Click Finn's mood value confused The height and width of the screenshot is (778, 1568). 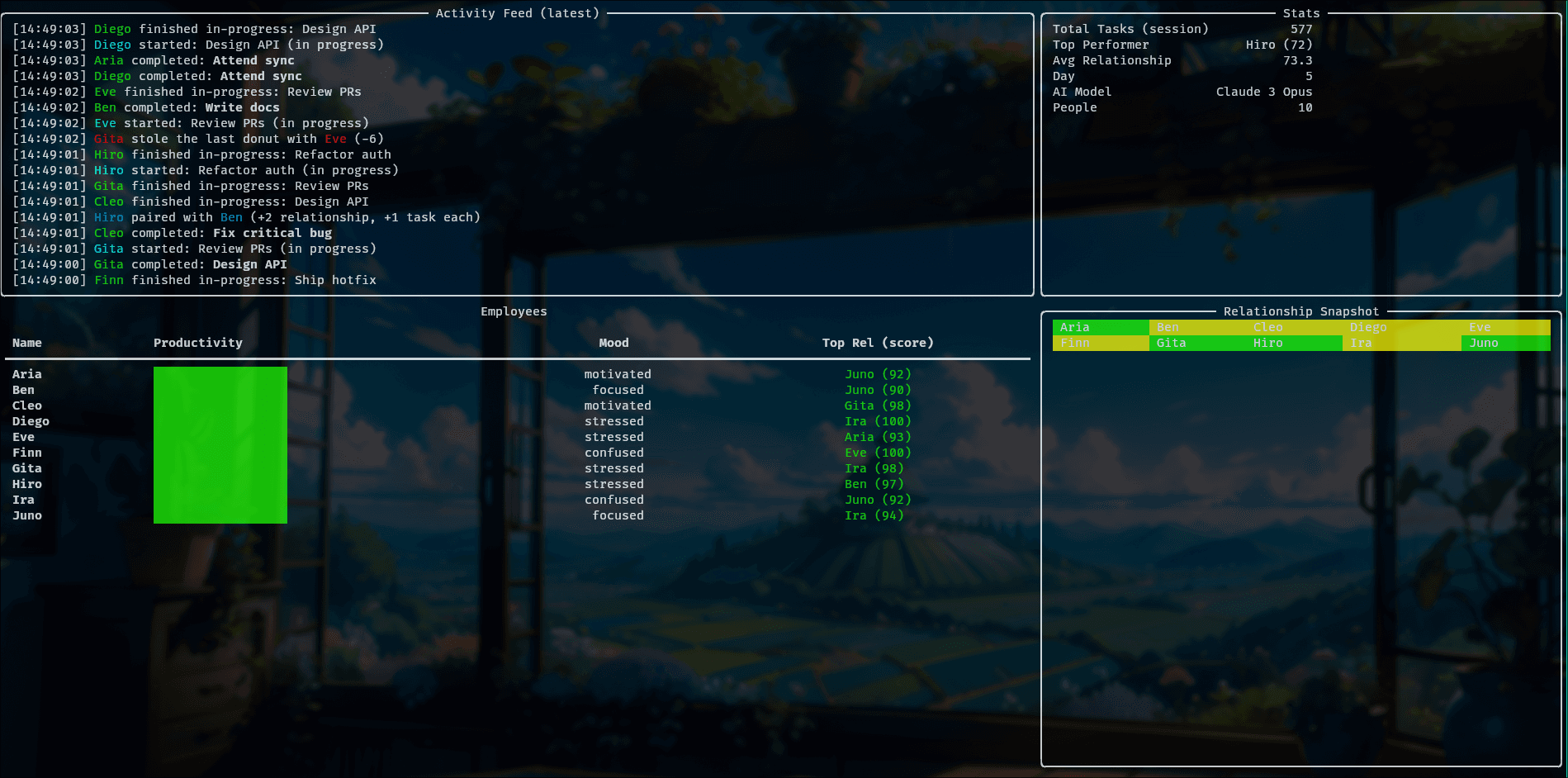(613, 453)
